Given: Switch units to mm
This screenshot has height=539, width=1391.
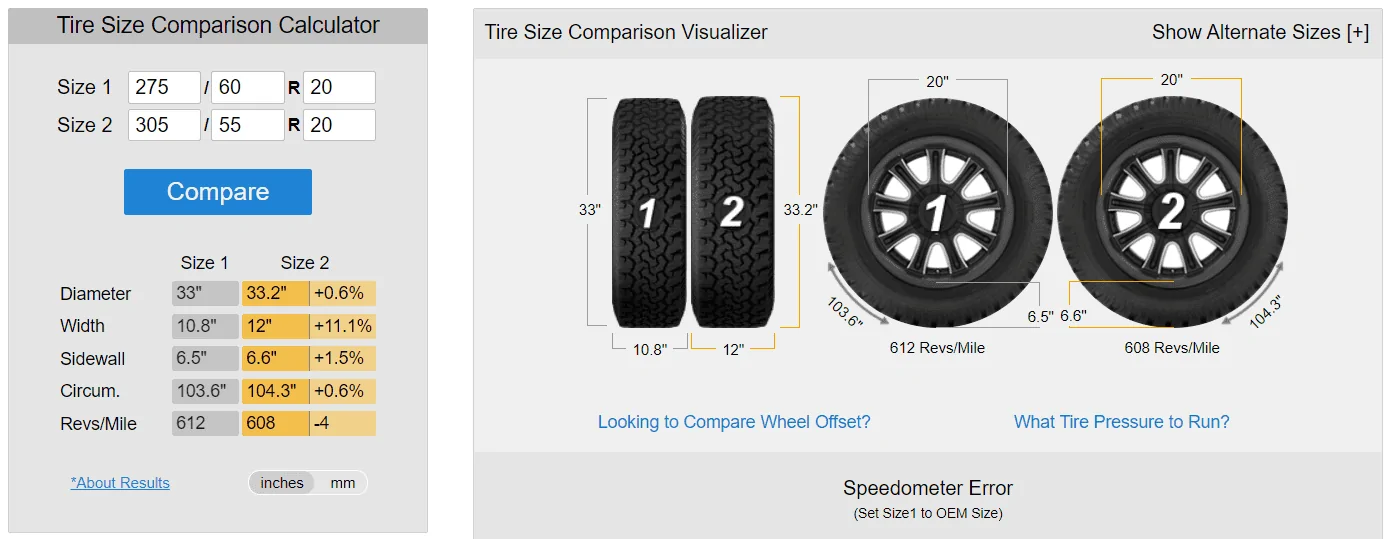Looking at the screenshot, I should [343, 483].
